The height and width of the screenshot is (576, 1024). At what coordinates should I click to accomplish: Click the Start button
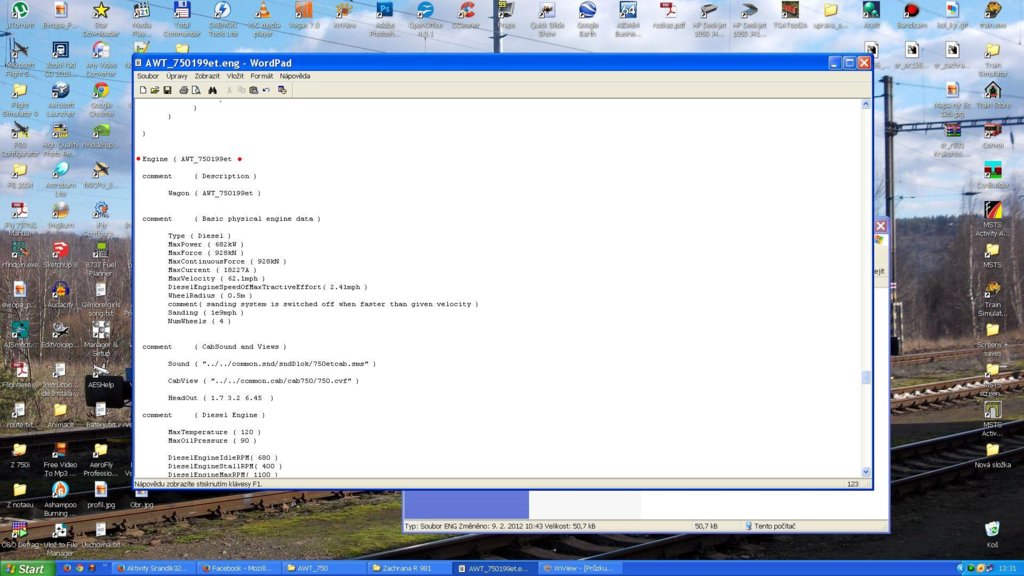click(x=25, y=568)
